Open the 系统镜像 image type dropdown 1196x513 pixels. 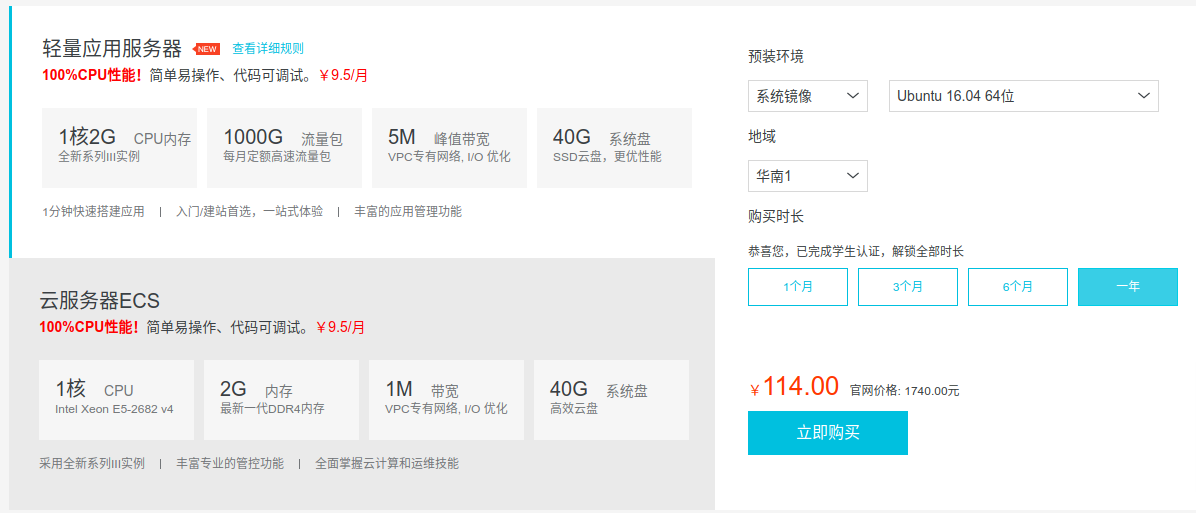pyautogui.click(x=808, y=96)
